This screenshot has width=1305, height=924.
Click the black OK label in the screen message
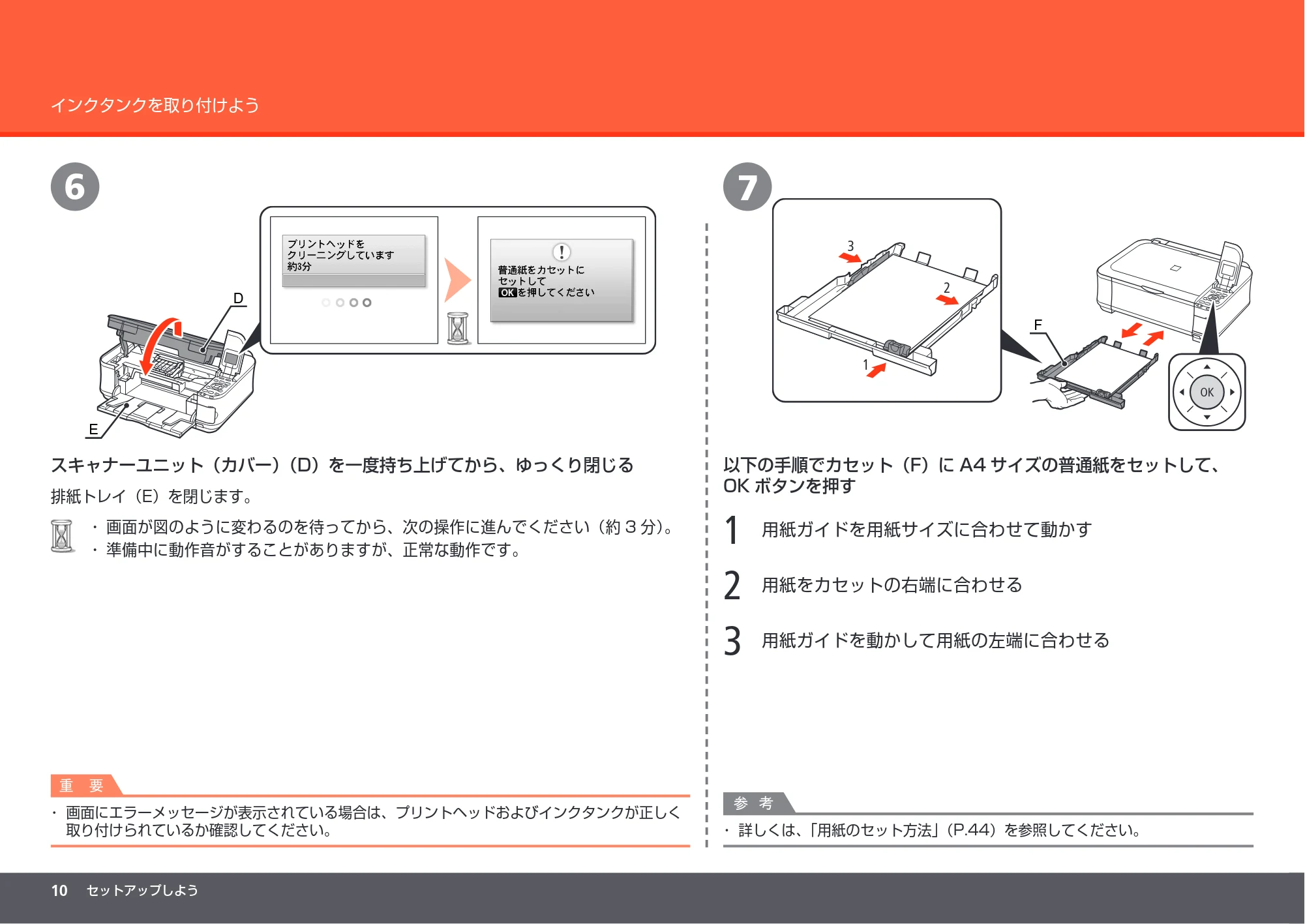pyautogui.click(x=507, y=293)
